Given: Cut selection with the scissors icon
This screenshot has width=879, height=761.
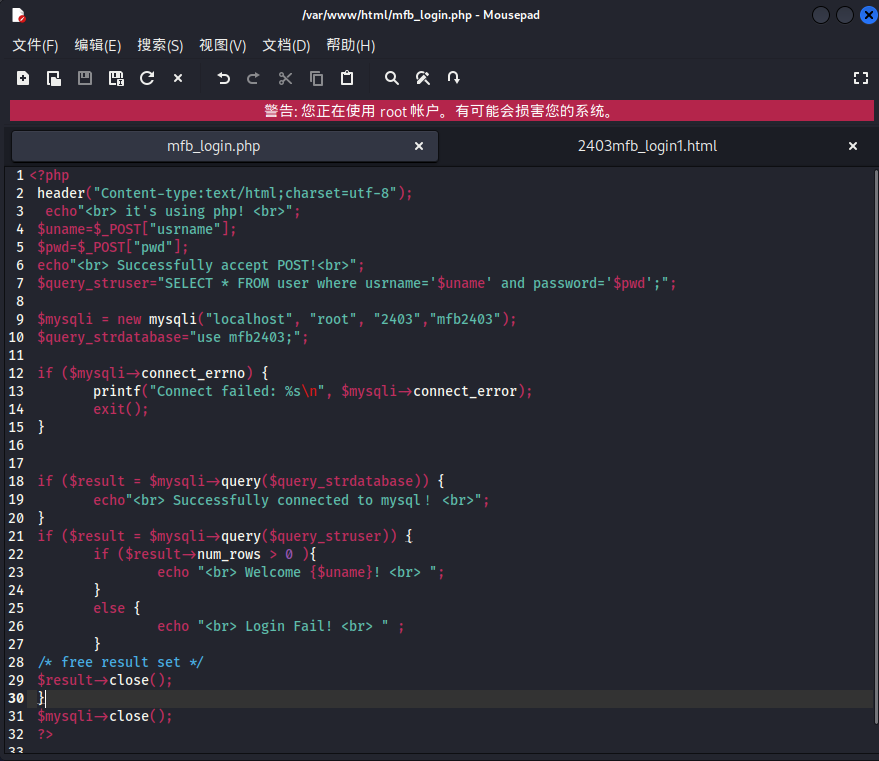Looking at the screenshot, I should click(285, 78).
